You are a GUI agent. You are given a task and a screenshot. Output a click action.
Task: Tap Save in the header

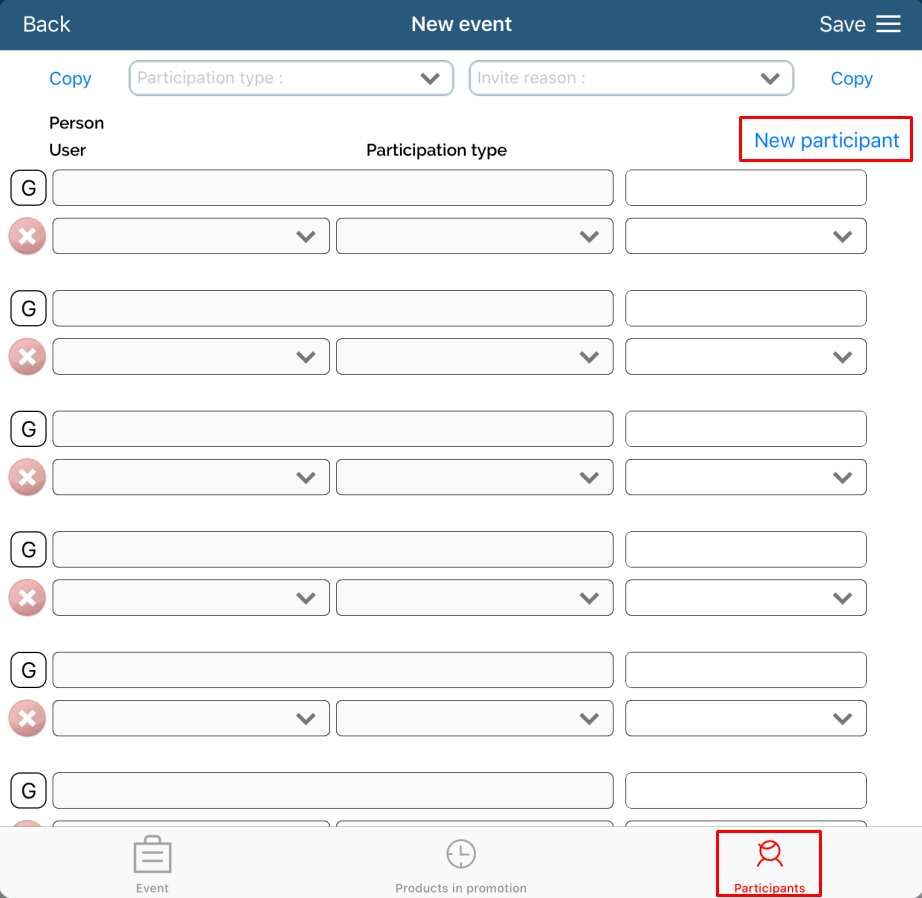tap(841, 25)
